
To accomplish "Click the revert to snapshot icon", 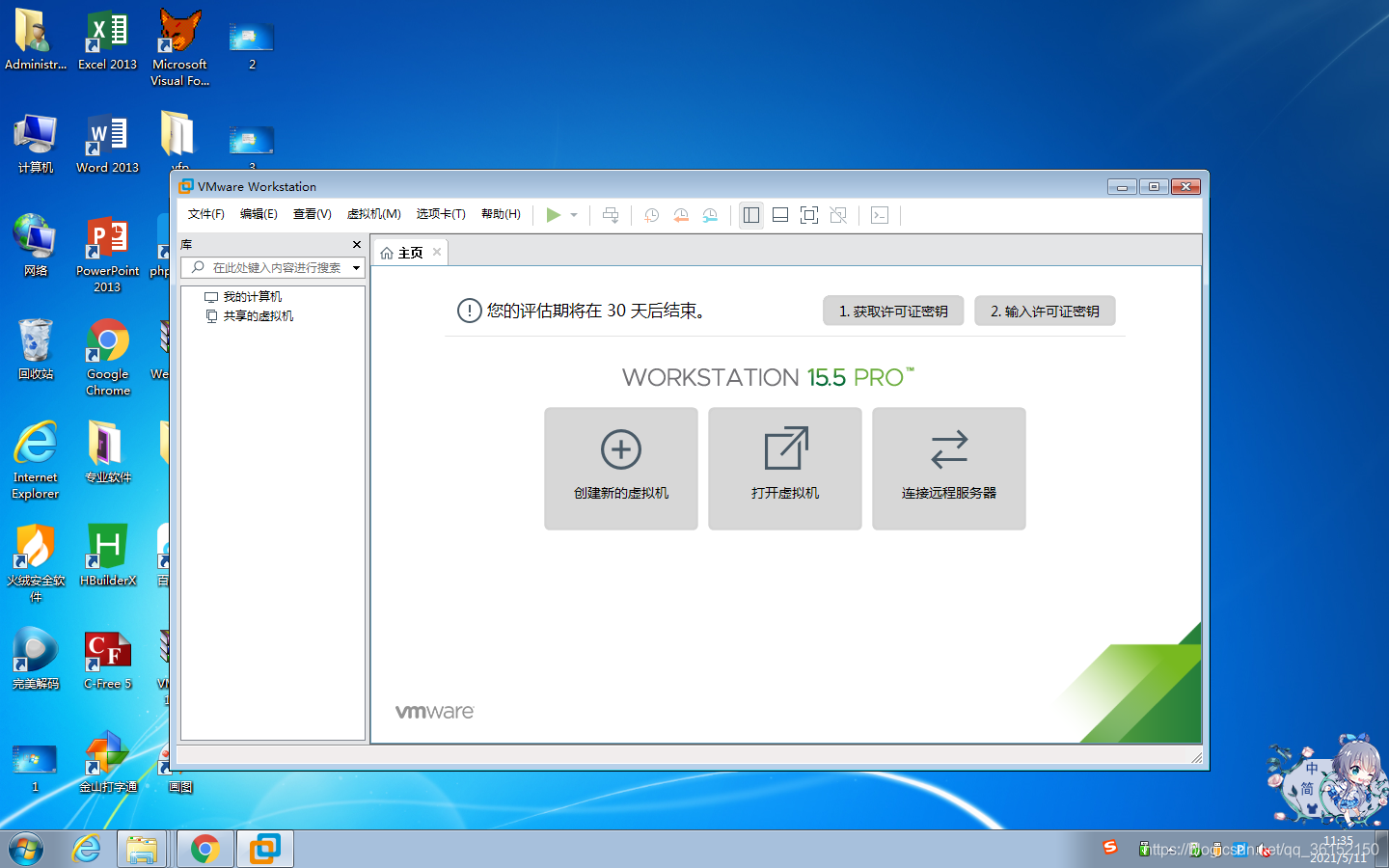I will [x=681, y=215].
